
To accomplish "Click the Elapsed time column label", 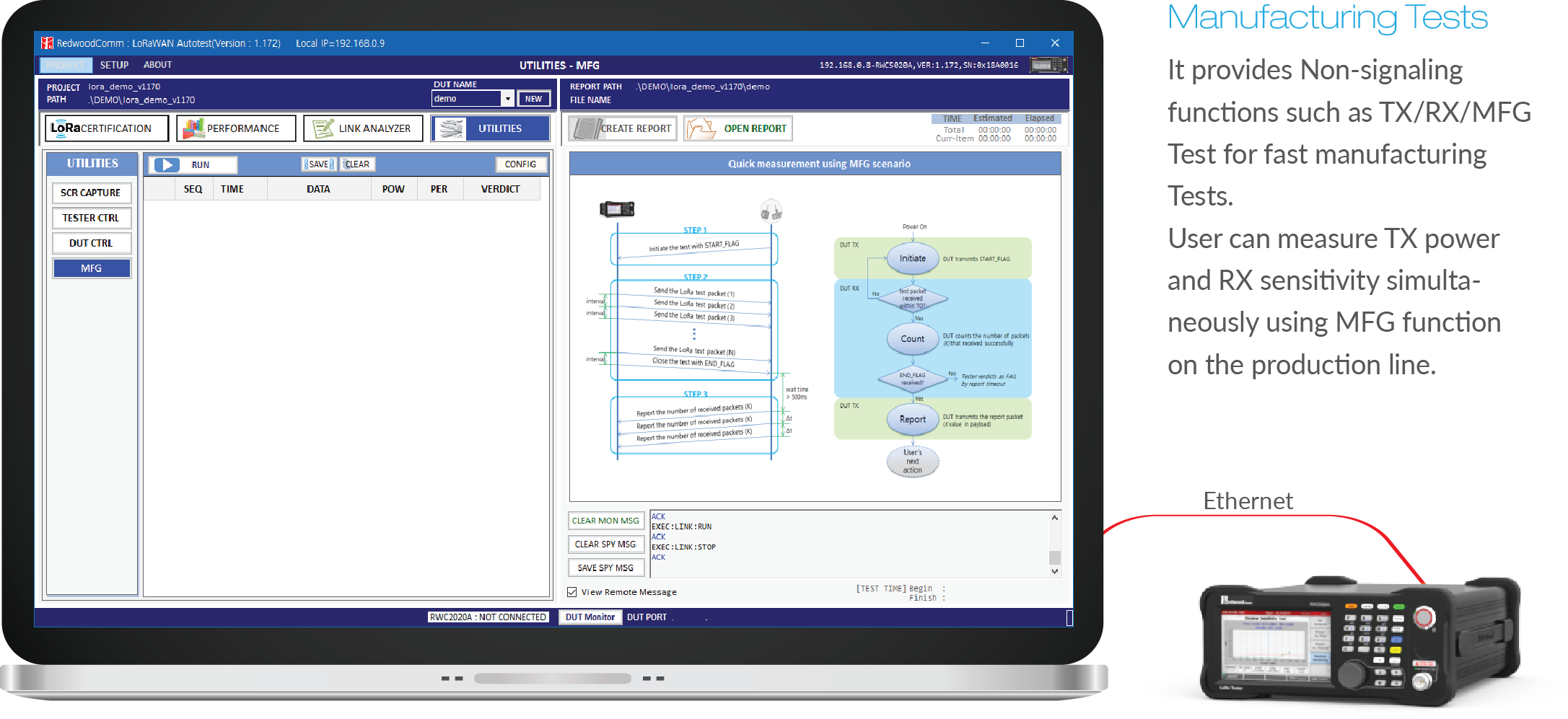I will pyautogui.click(x=1040, y=118).
